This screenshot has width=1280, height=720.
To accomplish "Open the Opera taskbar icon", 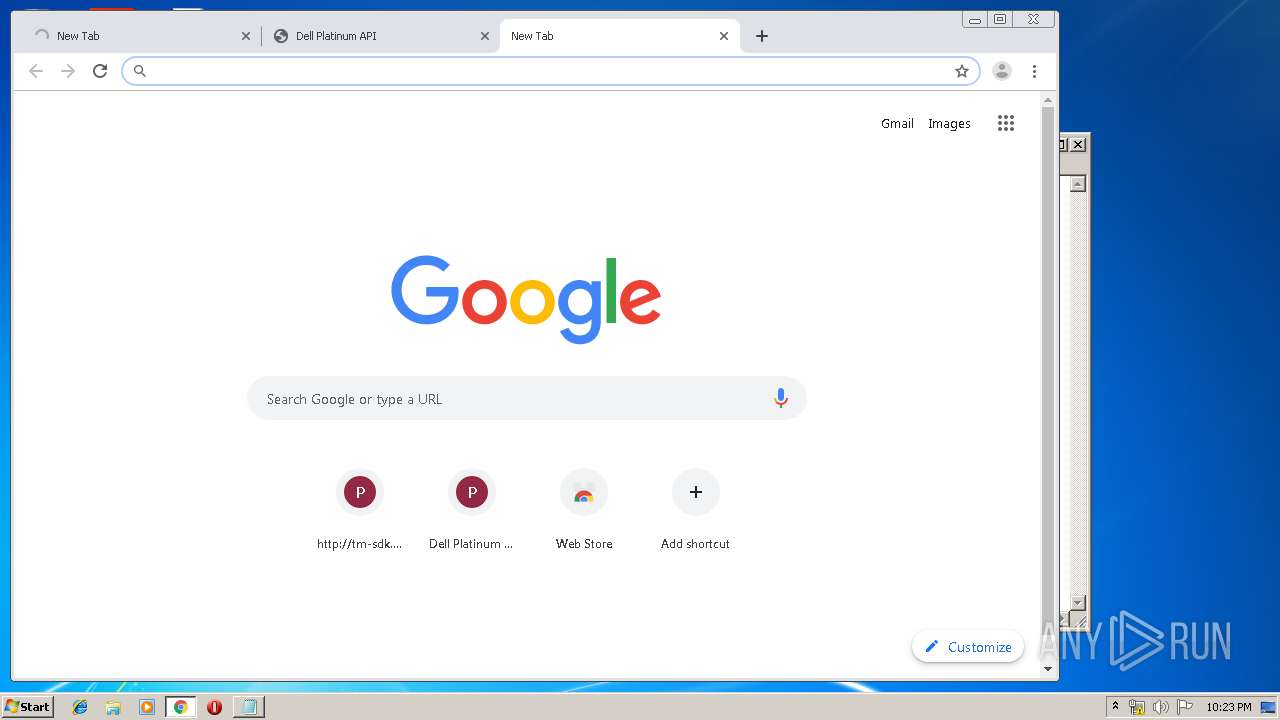I will click(x=214, y=707).
